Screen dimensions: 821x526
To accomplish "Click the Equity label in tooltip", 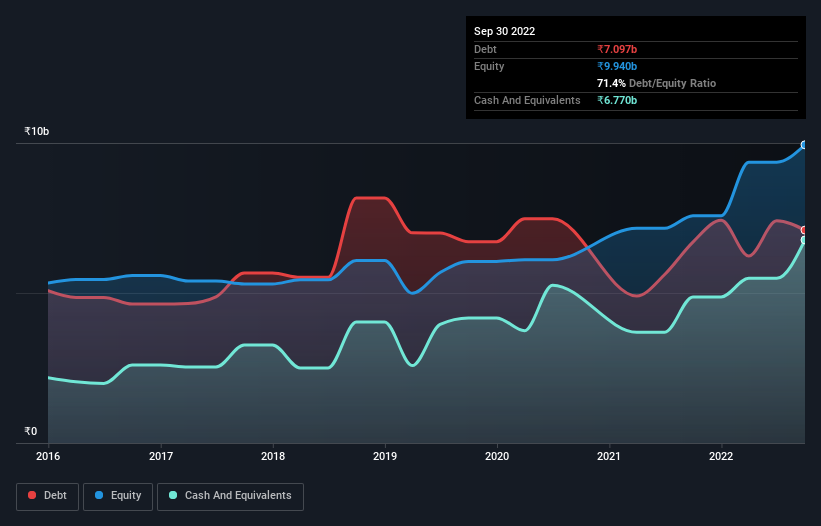I will (489, 66).
